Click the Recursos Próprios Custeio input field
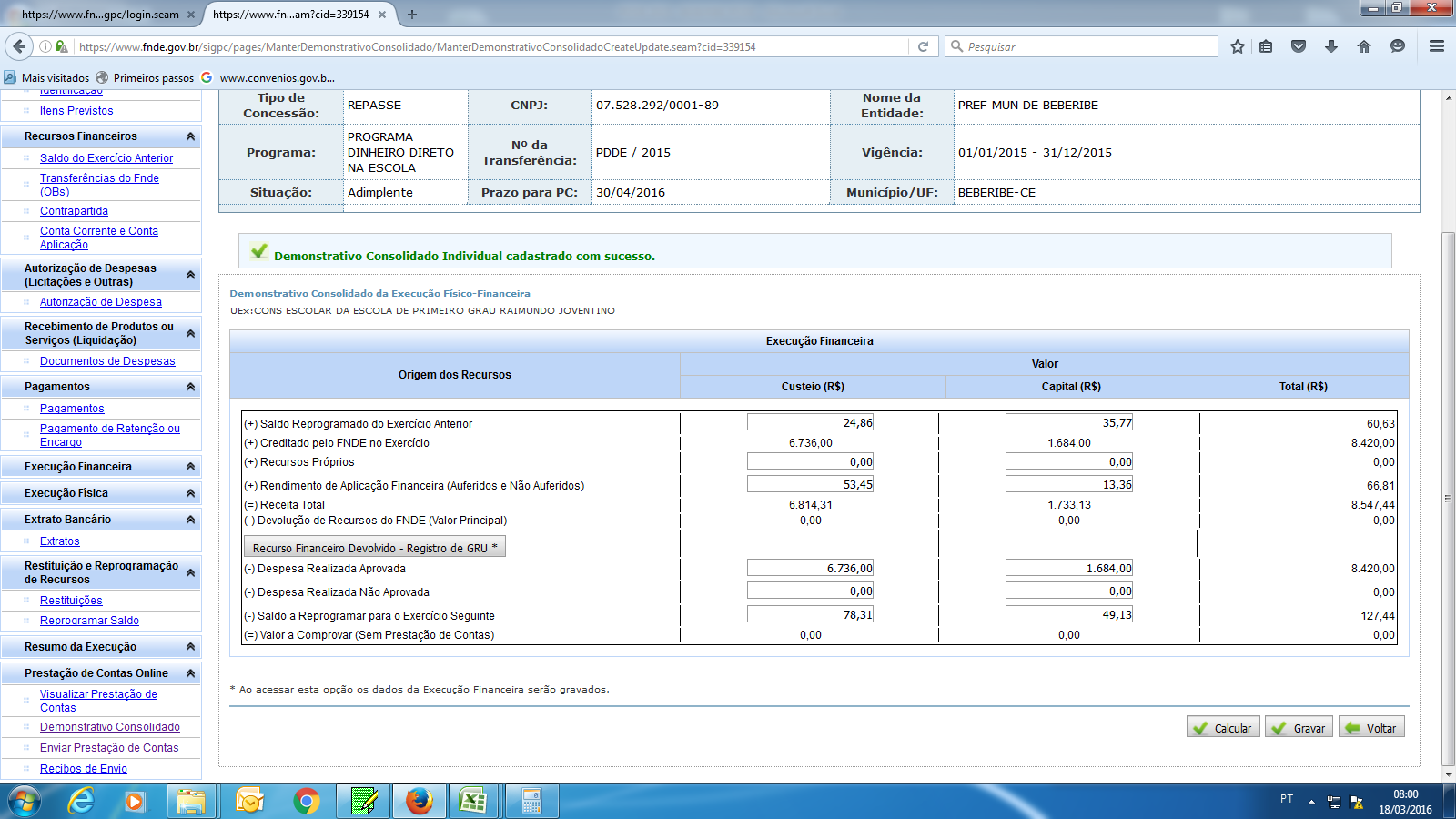This screenshot has width=1456, height=819. coord(810,462)
